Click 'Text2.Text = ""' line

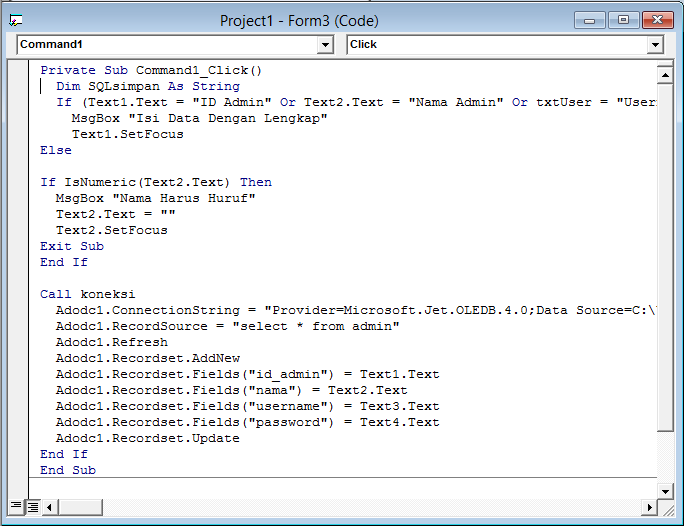116,214
